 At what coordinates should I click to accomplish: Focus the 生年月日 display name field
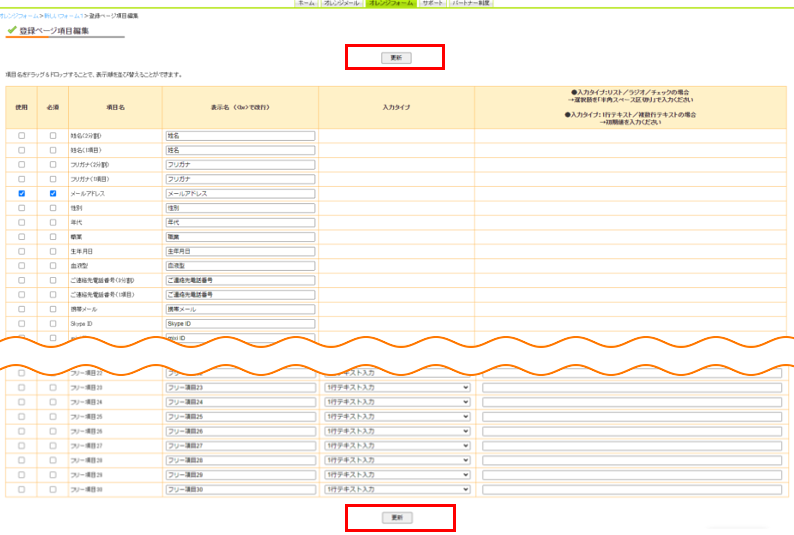240,251
